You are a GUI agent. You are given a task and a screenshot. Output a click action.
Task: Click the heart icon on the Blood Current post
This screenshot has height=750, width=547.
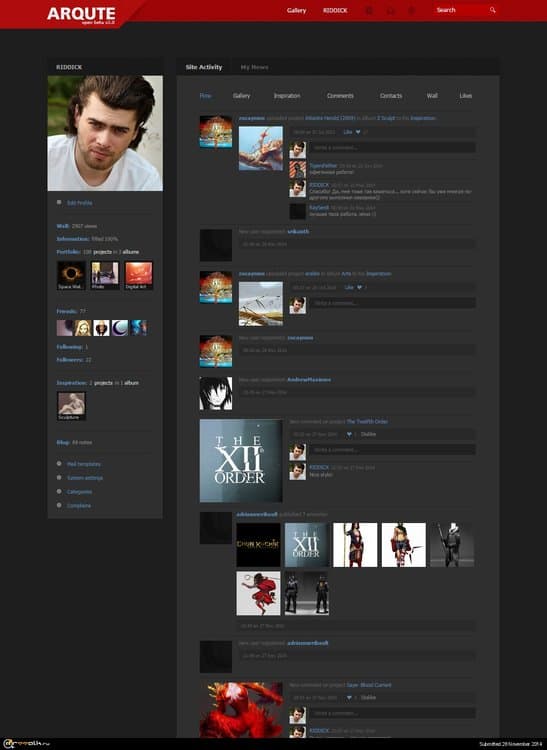pyautogui.click(x=349, y=698)
